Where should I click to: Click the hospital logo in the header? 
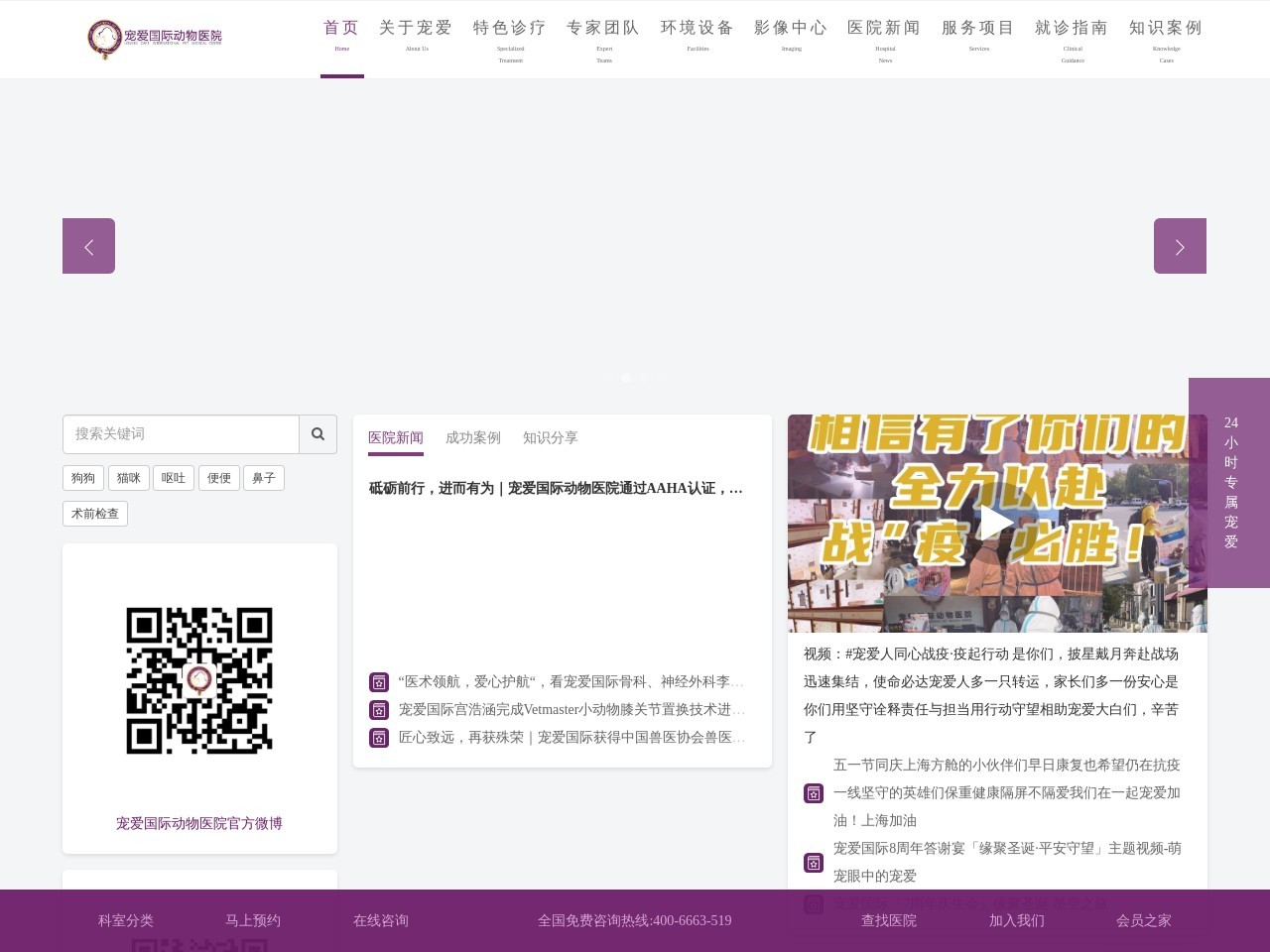(155, 39)
